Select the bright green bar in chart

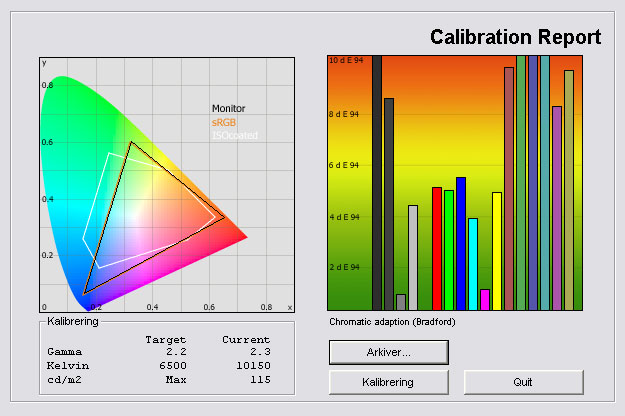coord(449,250)
